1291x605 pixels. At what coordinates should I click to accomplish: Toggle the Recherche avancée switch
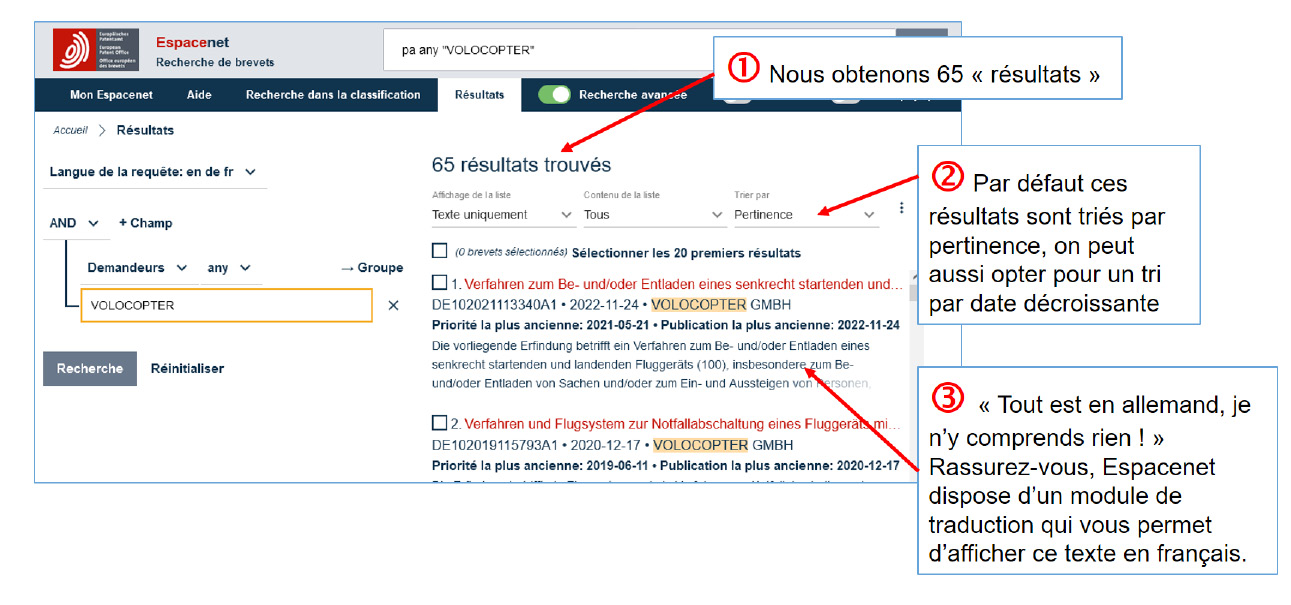click(x=554, y=95)
